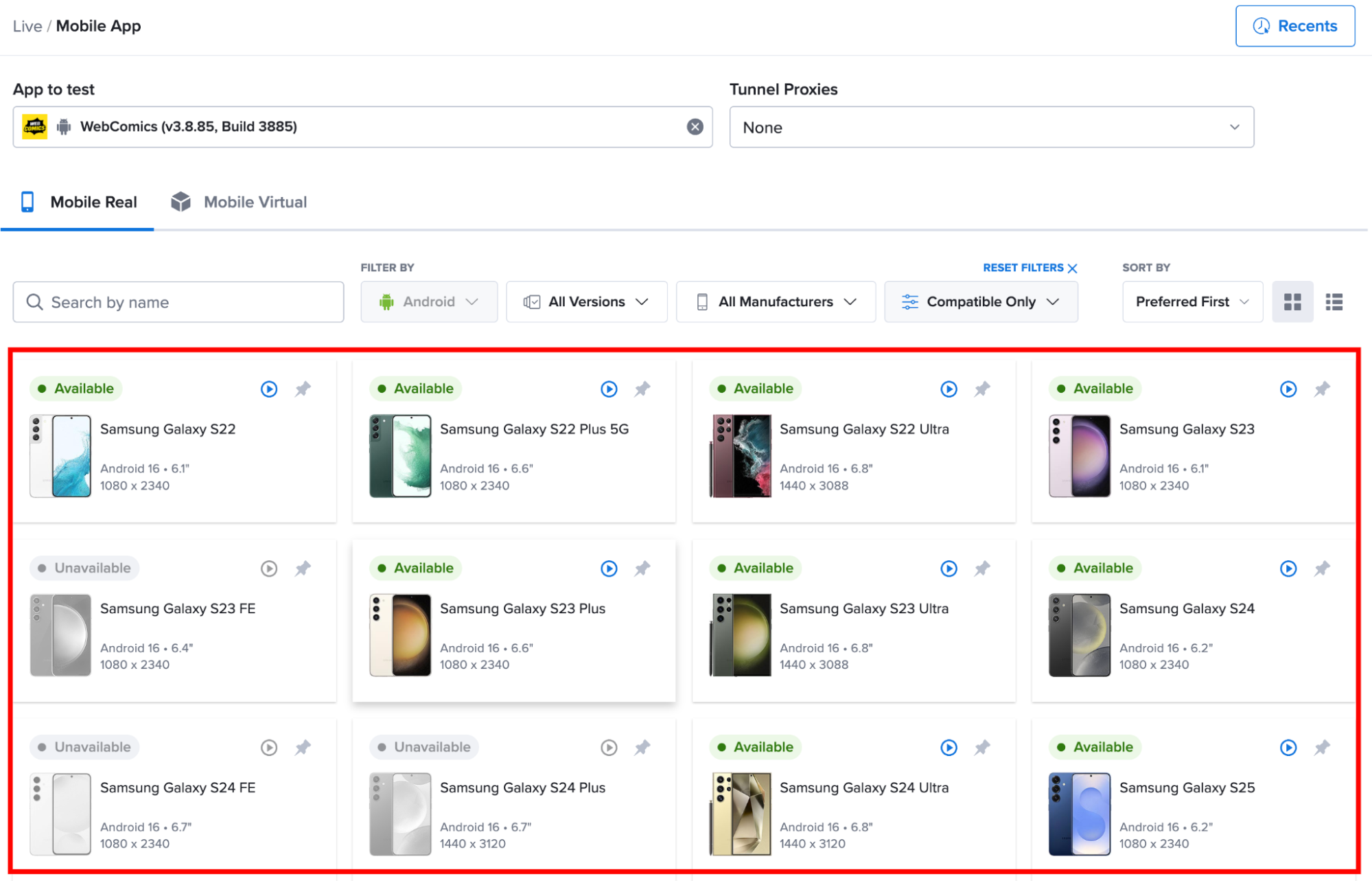Go to Live breadcrumb link
Viewport: 1372px width, 881px height.
pos(27,26)
